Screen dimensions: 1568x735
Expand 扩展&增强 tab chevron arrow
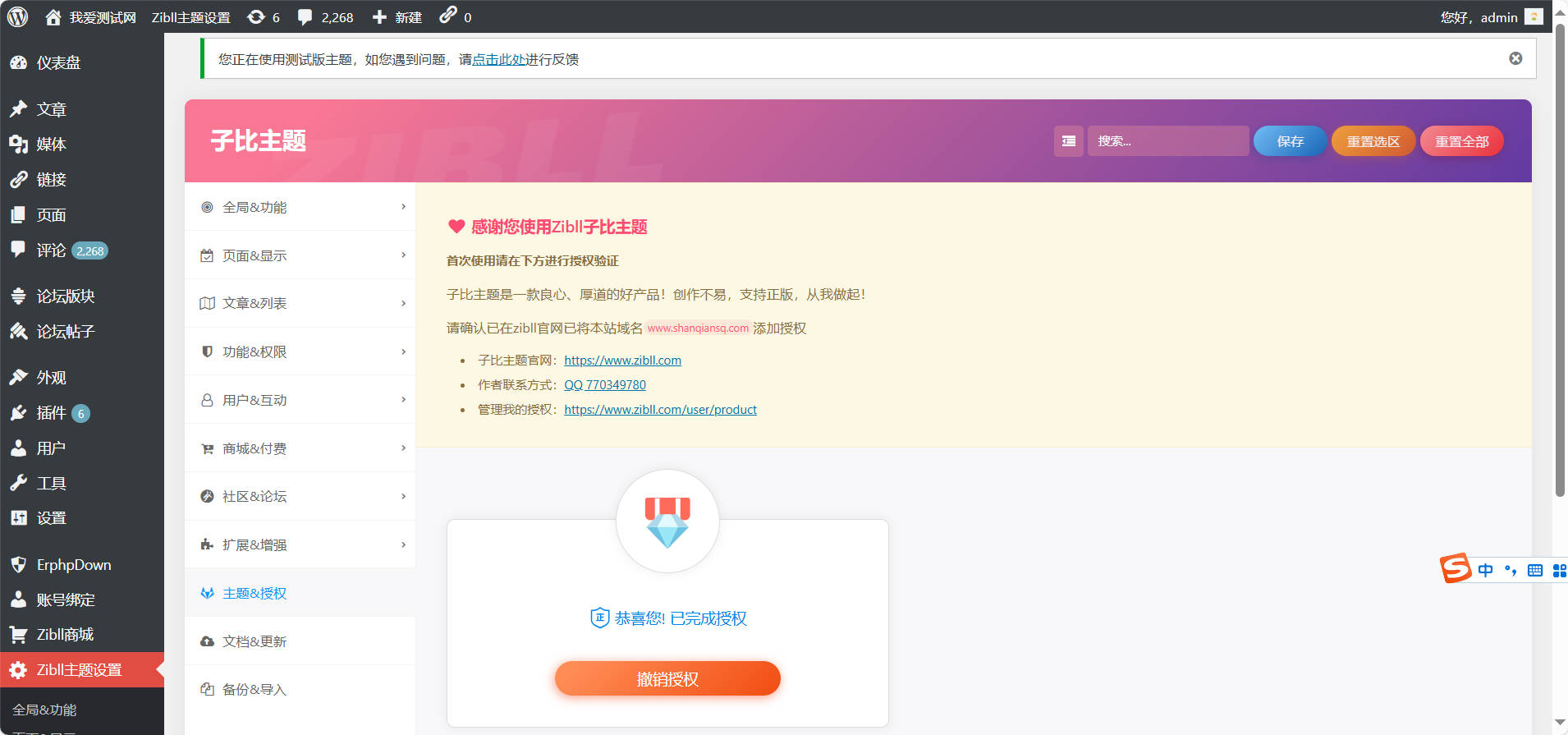(x=403, y=544)
